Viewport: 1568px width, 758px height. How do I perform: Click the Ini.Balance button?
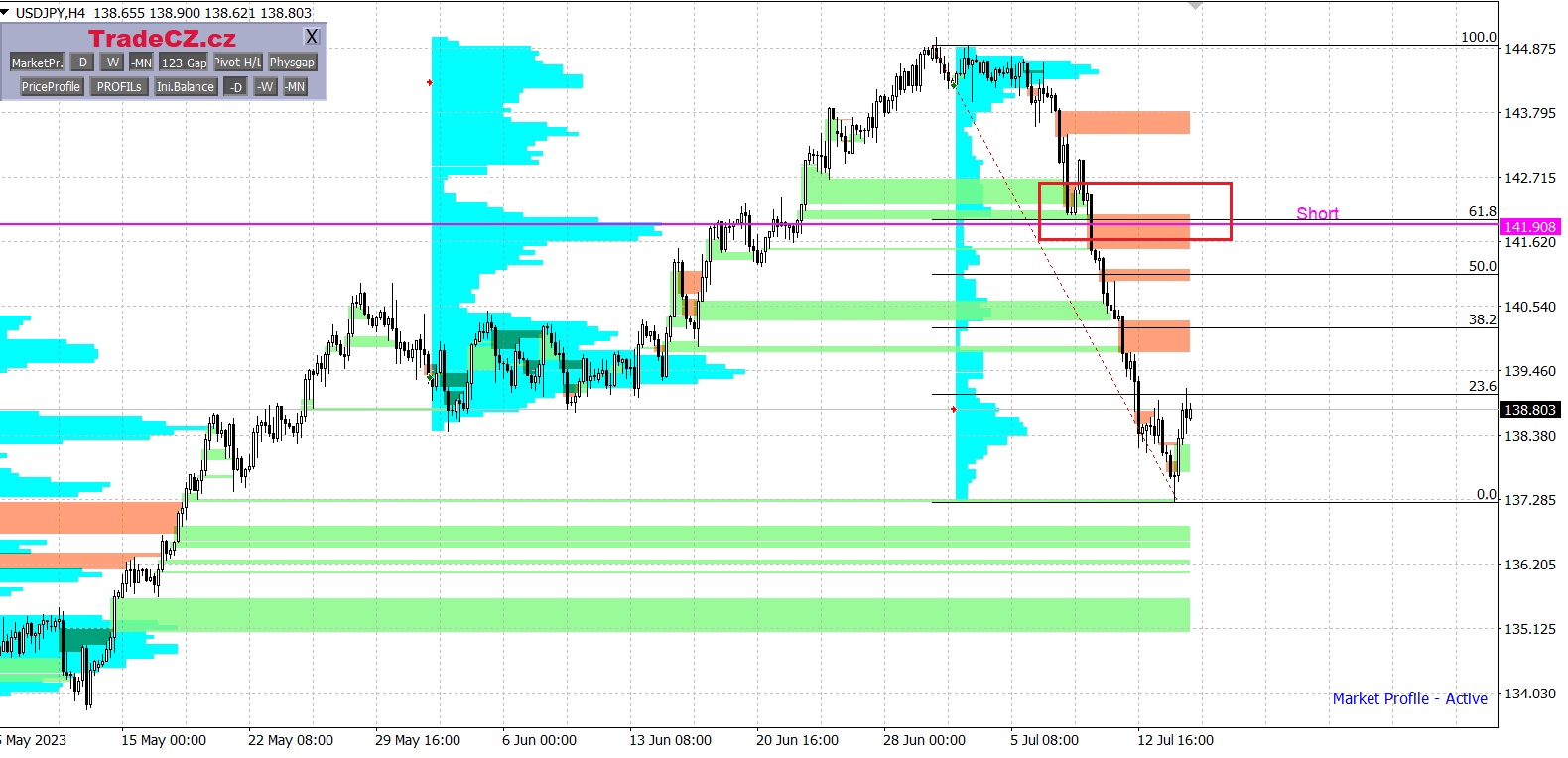(x=186, y=87)
